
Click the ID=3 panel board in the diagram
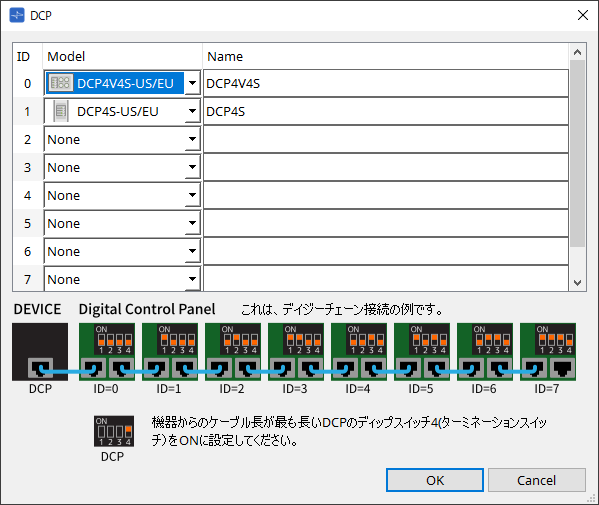296,352
